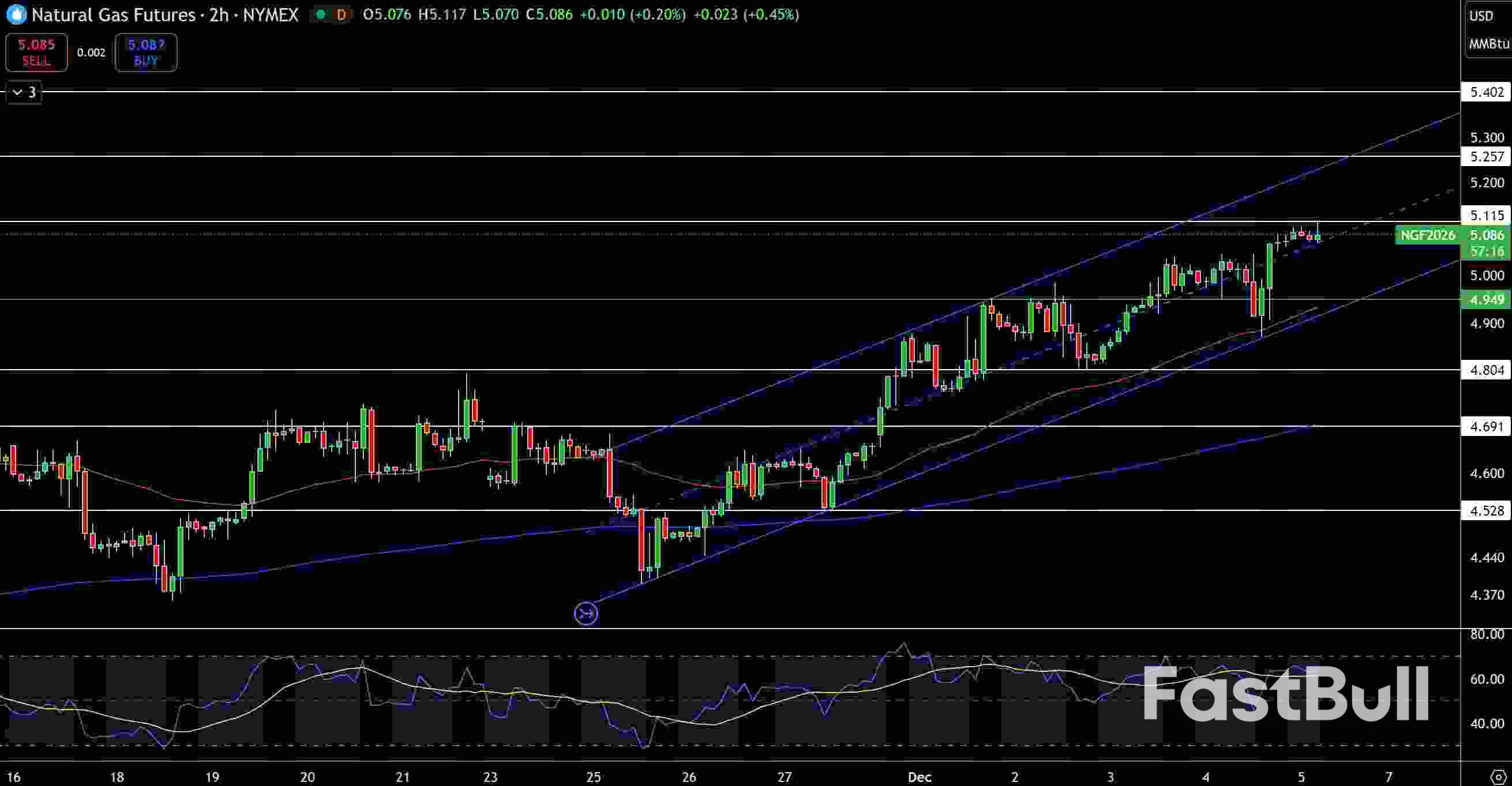Click the NGF2026 price label tag

(x=1427, y=235)
